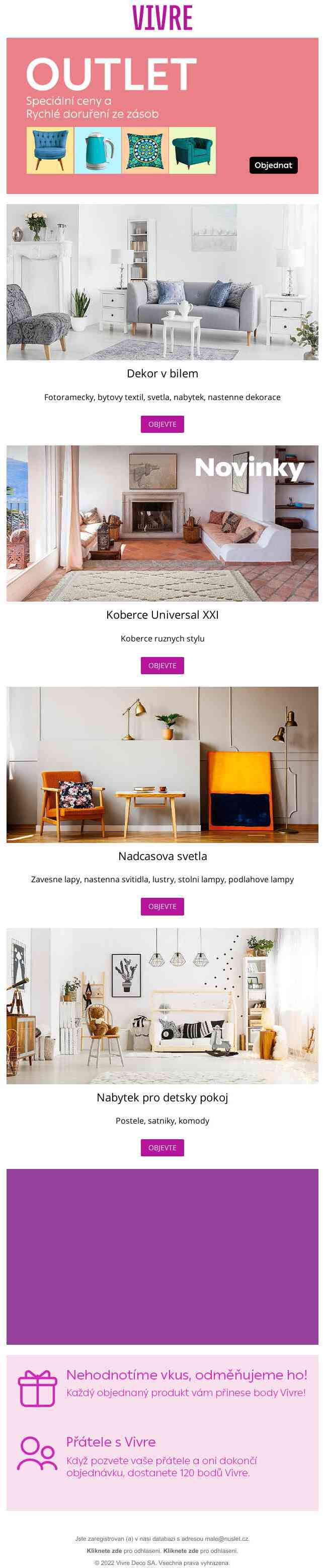Select the teal chesterfield armchair thumbnail

pyautogui.click(x=192, y=150)
